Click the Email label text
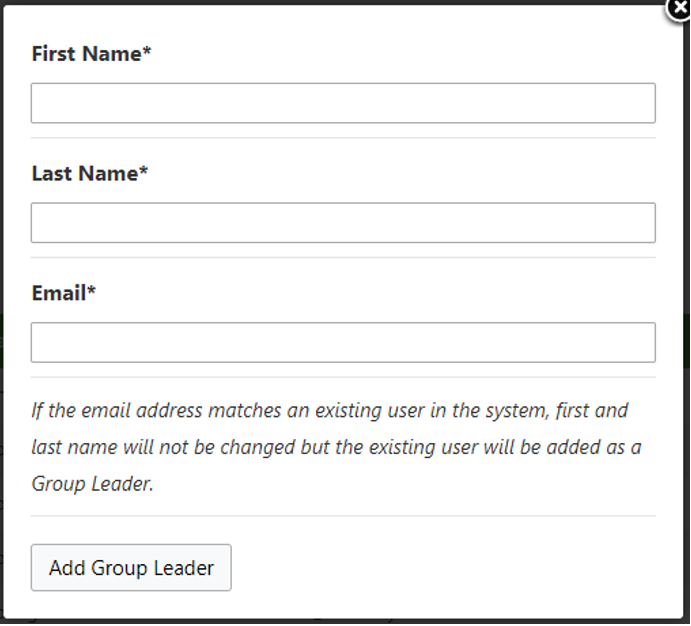The height and width of the screenshot is (626, 691). tap(59, 293)
